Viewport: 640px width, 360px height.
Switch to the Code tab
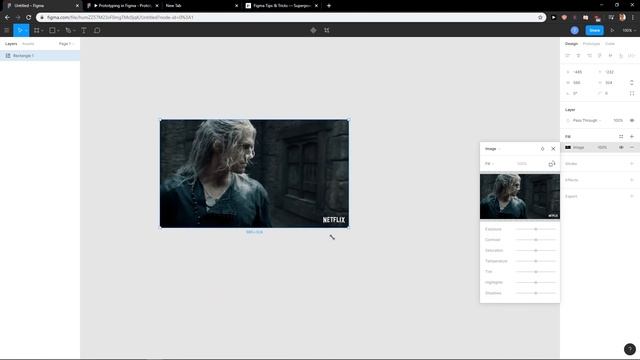pyautogui.click(x=609, y=44)
